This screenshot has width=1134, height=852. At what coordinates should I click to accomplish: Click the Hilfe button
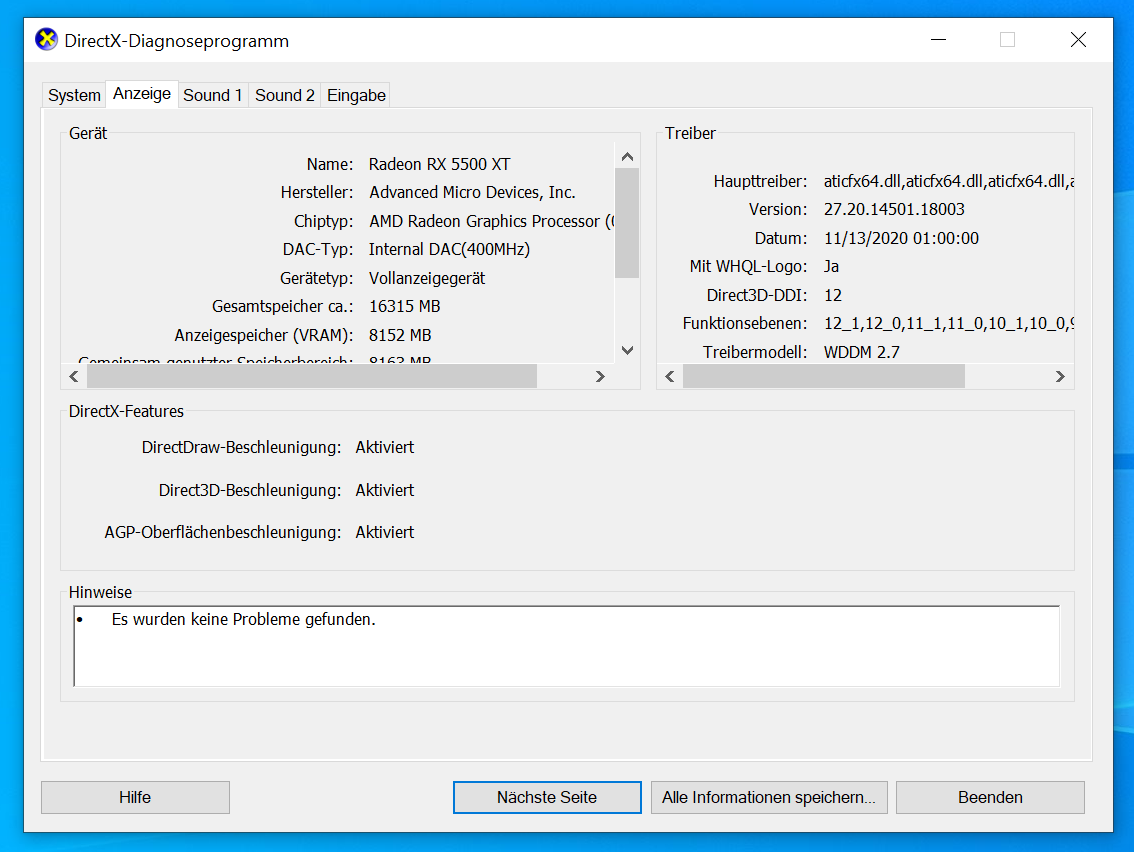(135, 797)
